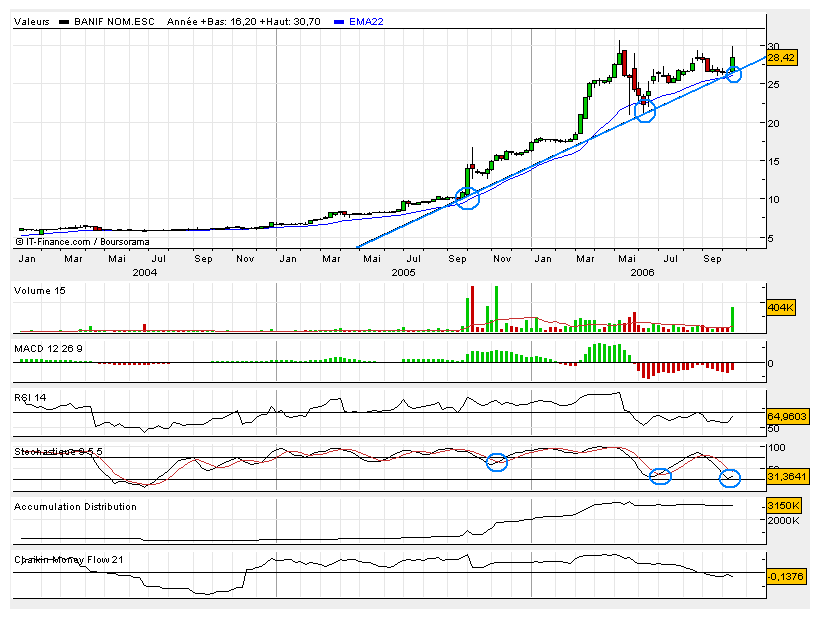Viewport: 827px width, 617px height.
Task: Click the 31,3641 stochastic value tag
Action: click(787, 477)
